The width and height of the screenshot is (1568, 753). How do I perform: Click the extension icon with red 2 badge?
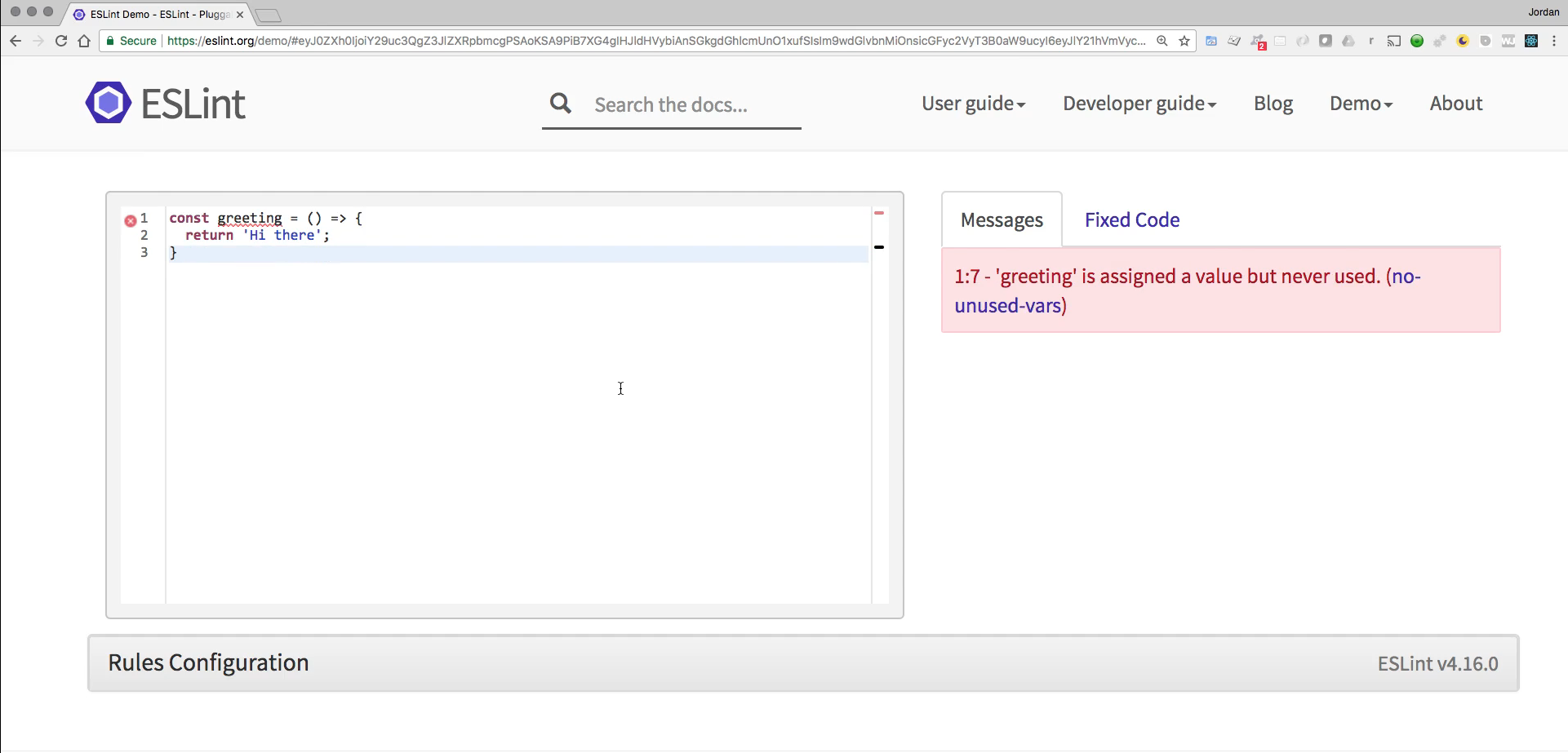pyautogui.click(x=1258, y=42)
